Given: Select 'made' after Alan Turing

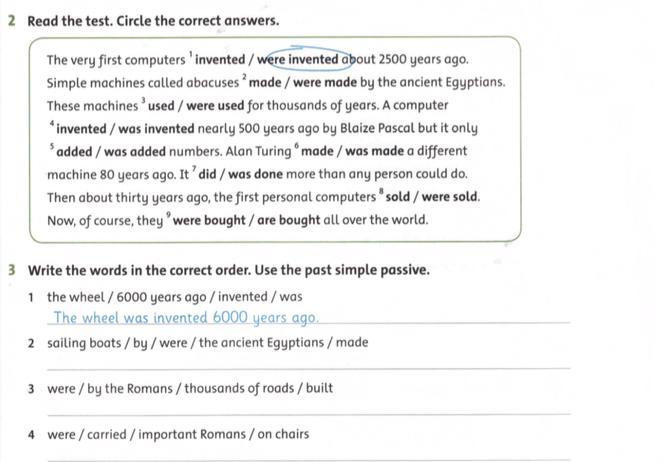Looking at the screenshot, I should tap(317, 151).
